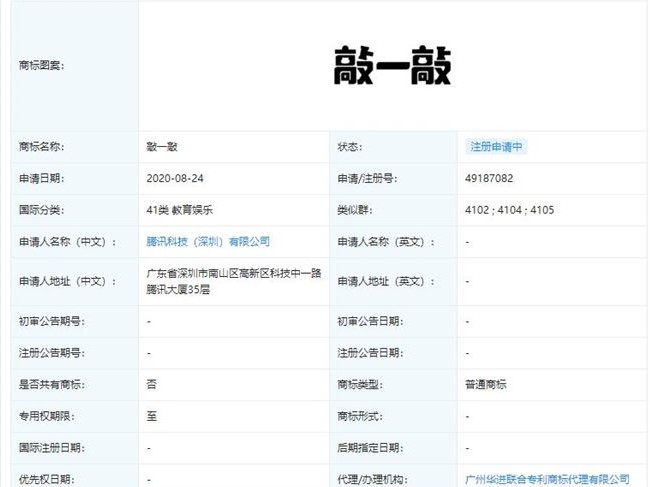The image size is (650, 487).
Task: Click the 至 value for 专用权期限
Action: click(151, 416)
